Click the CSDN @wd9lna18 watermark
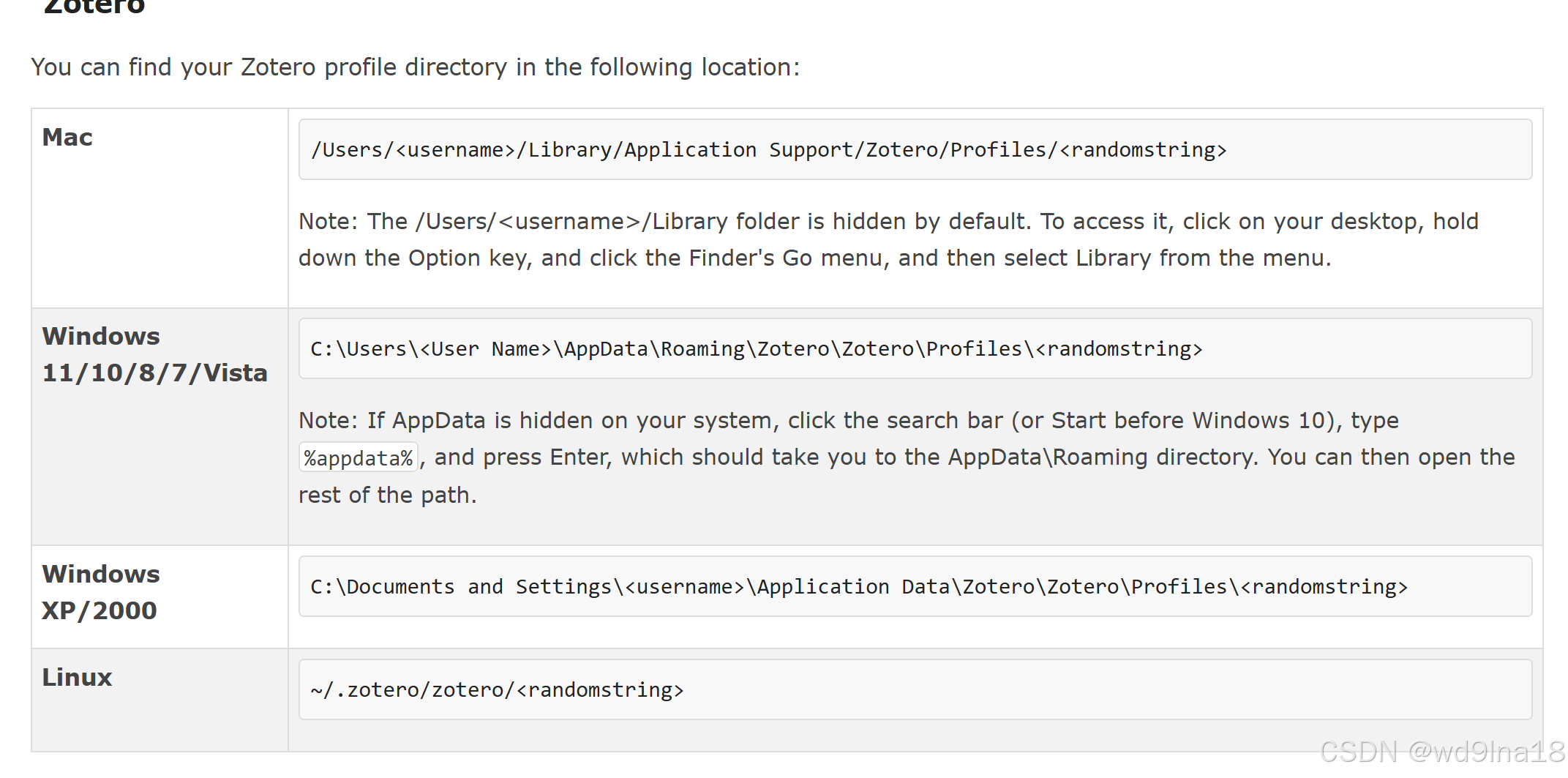This screenshot has width=1568, height=778. point(1441,752)
